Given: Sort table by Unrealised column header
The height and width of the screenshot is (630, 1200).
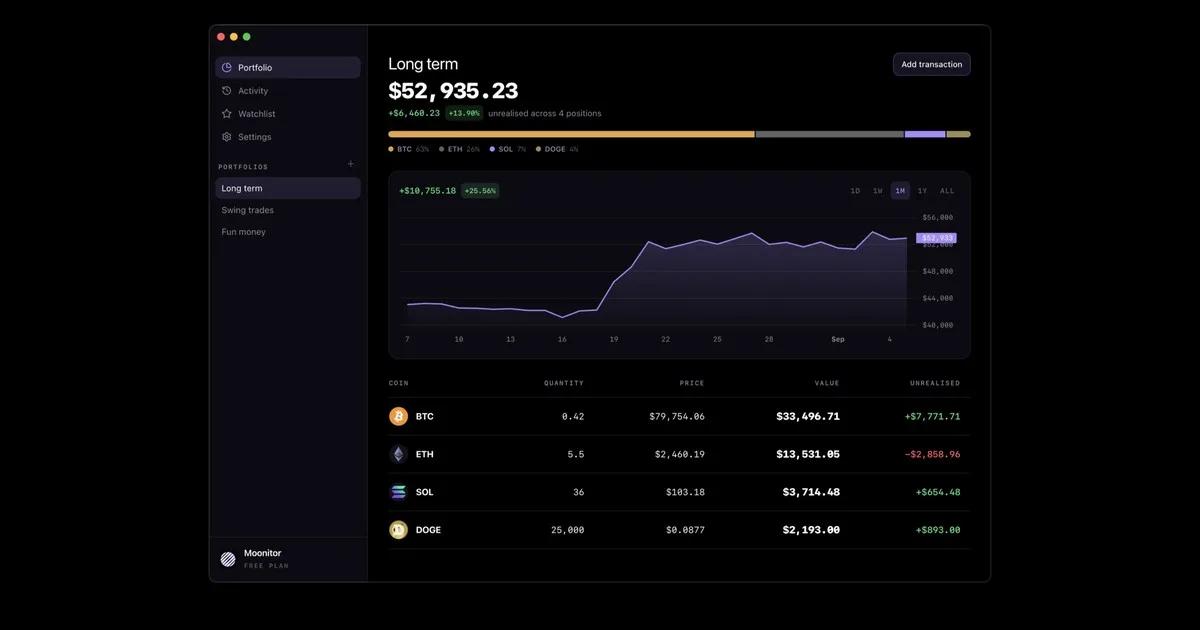Looking at the screenshot, I should tap(935, 383).
